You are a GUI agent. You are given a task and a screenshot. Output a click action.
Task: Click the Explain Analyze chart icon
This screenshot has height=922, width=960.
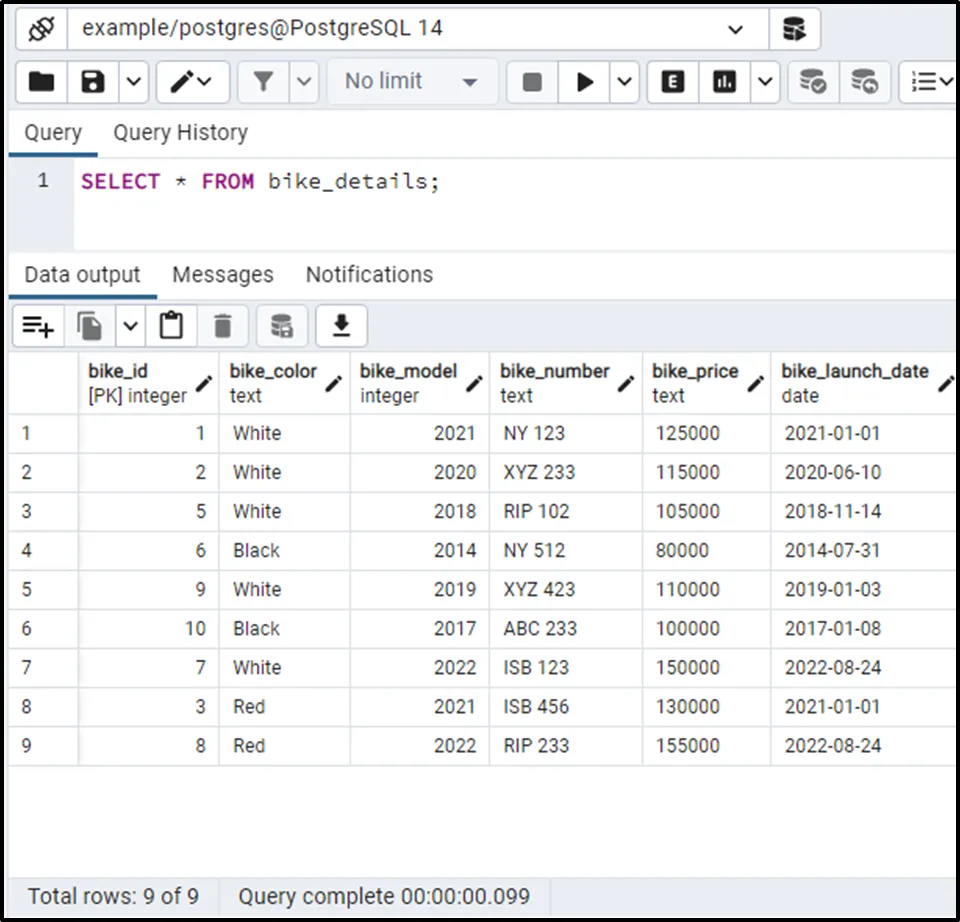(724, 82)
